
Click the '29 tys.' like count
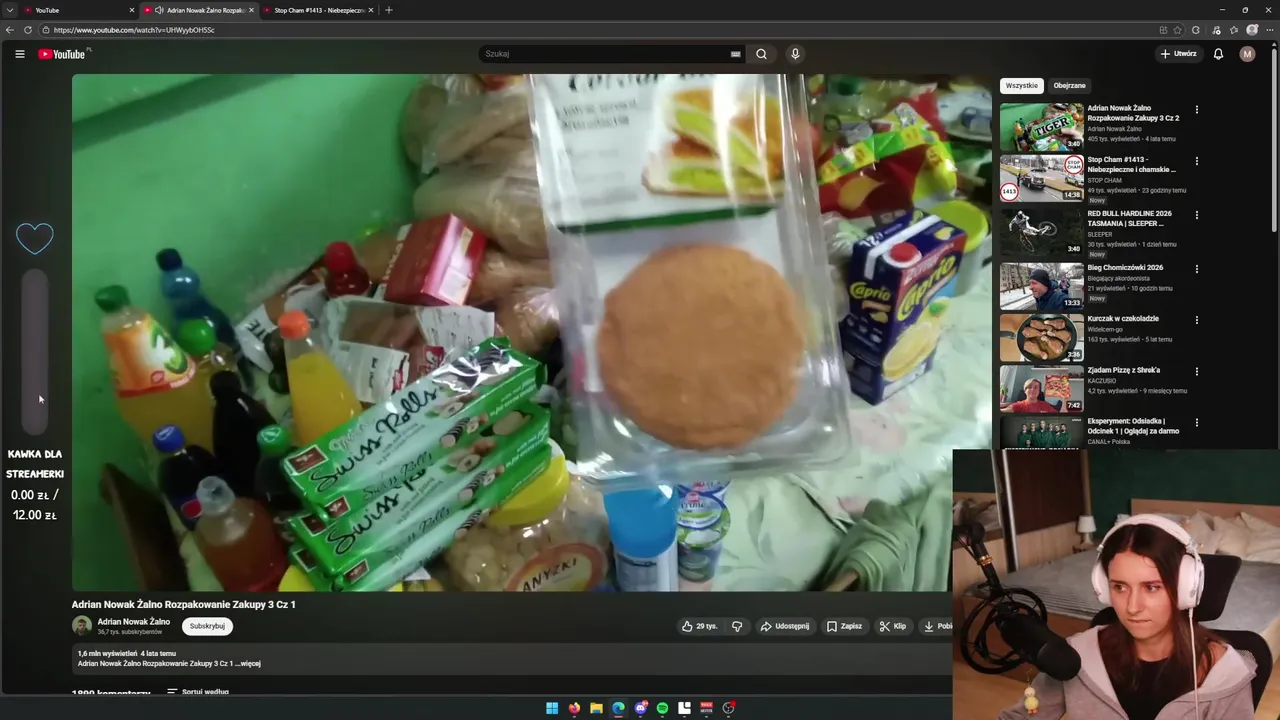point(707,626)
